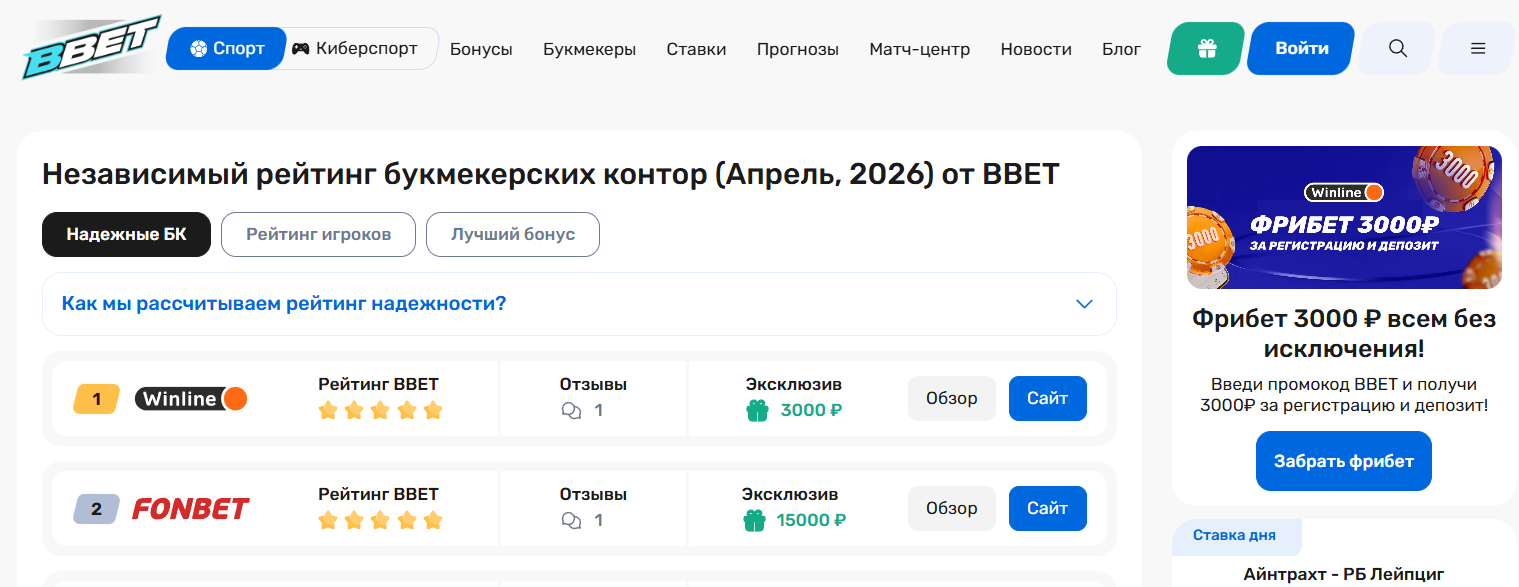1519x587 pixels.
Task: Open the Блог menu item
Action: (1122, 49)
